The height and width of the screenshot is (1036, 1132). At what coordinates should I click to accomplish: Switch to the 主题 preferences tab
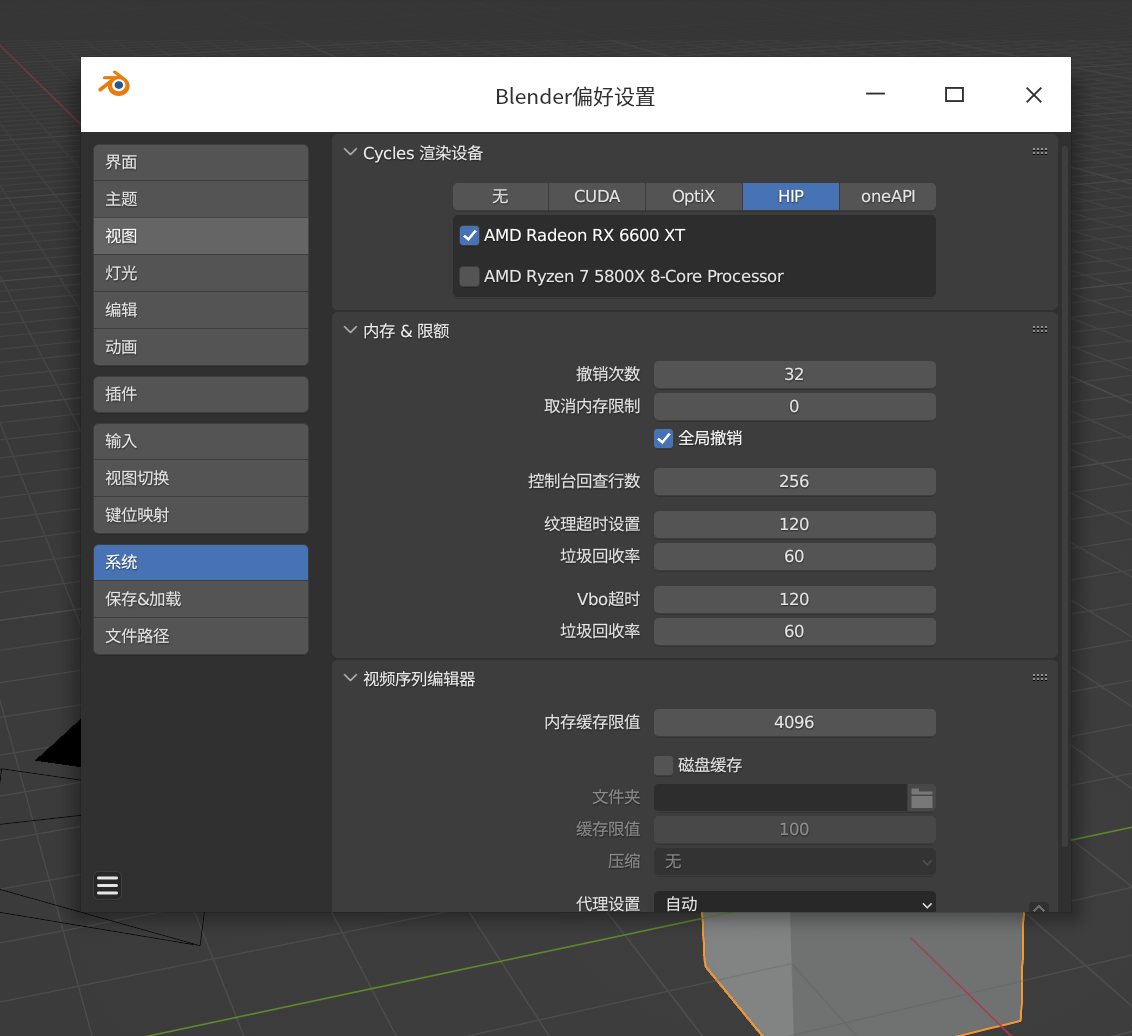click(x=200, y=199)
